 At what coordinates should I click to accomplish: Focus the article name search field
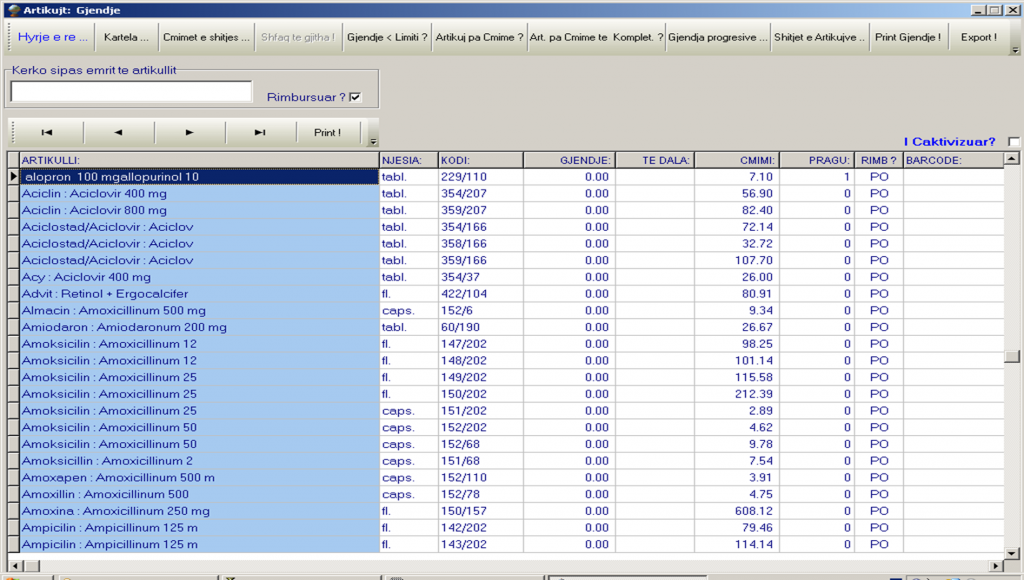click(131, 92)
